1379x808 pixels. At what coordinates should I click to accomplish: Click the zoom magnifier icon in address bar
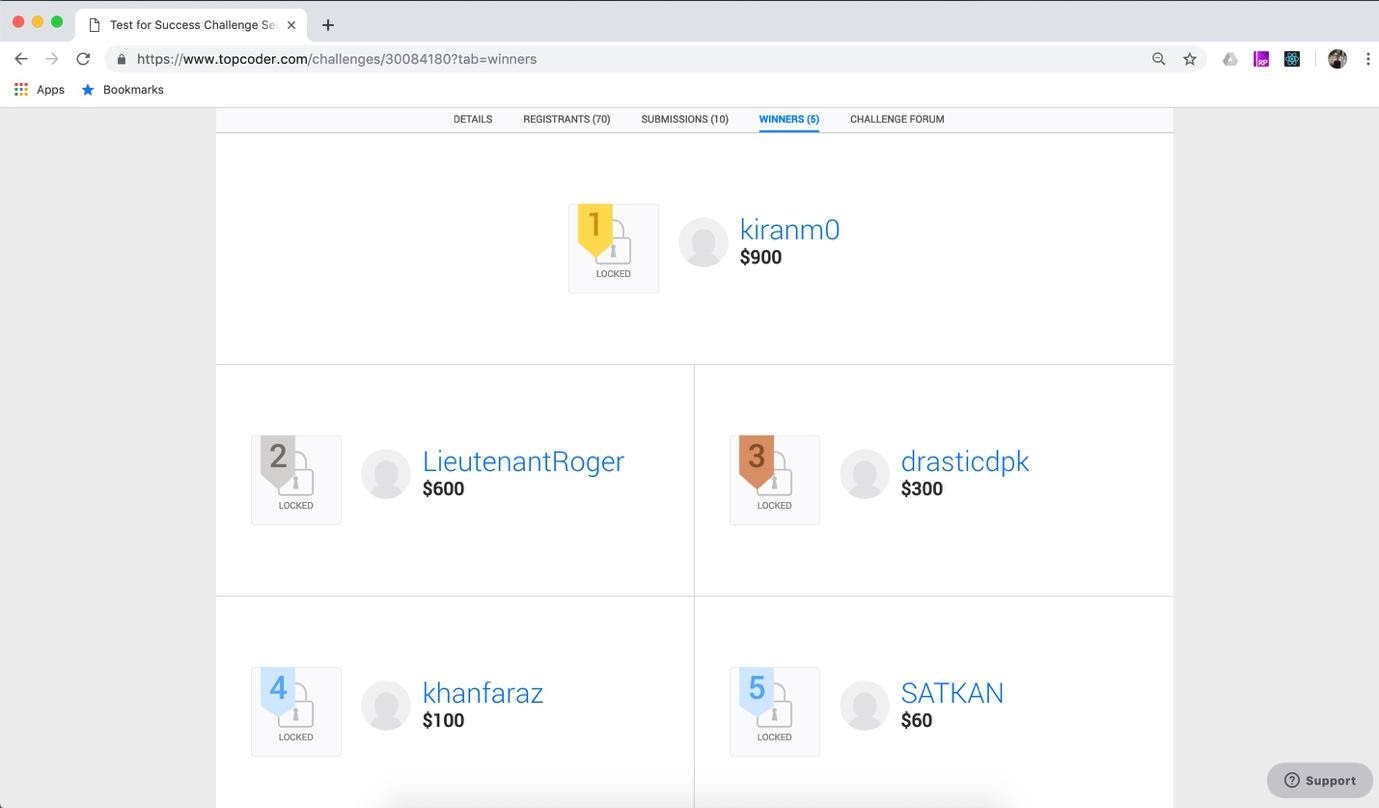coord(1158,59)
